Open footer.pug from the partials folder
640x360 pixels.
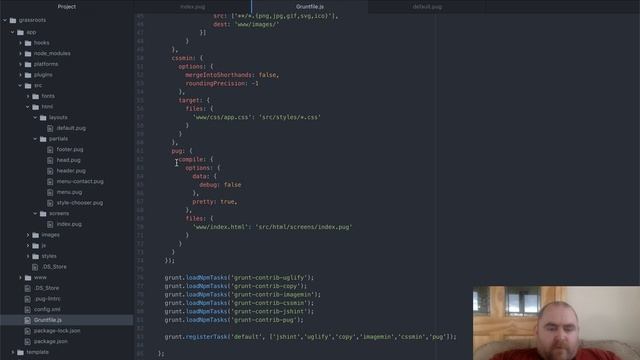(70, 149)
